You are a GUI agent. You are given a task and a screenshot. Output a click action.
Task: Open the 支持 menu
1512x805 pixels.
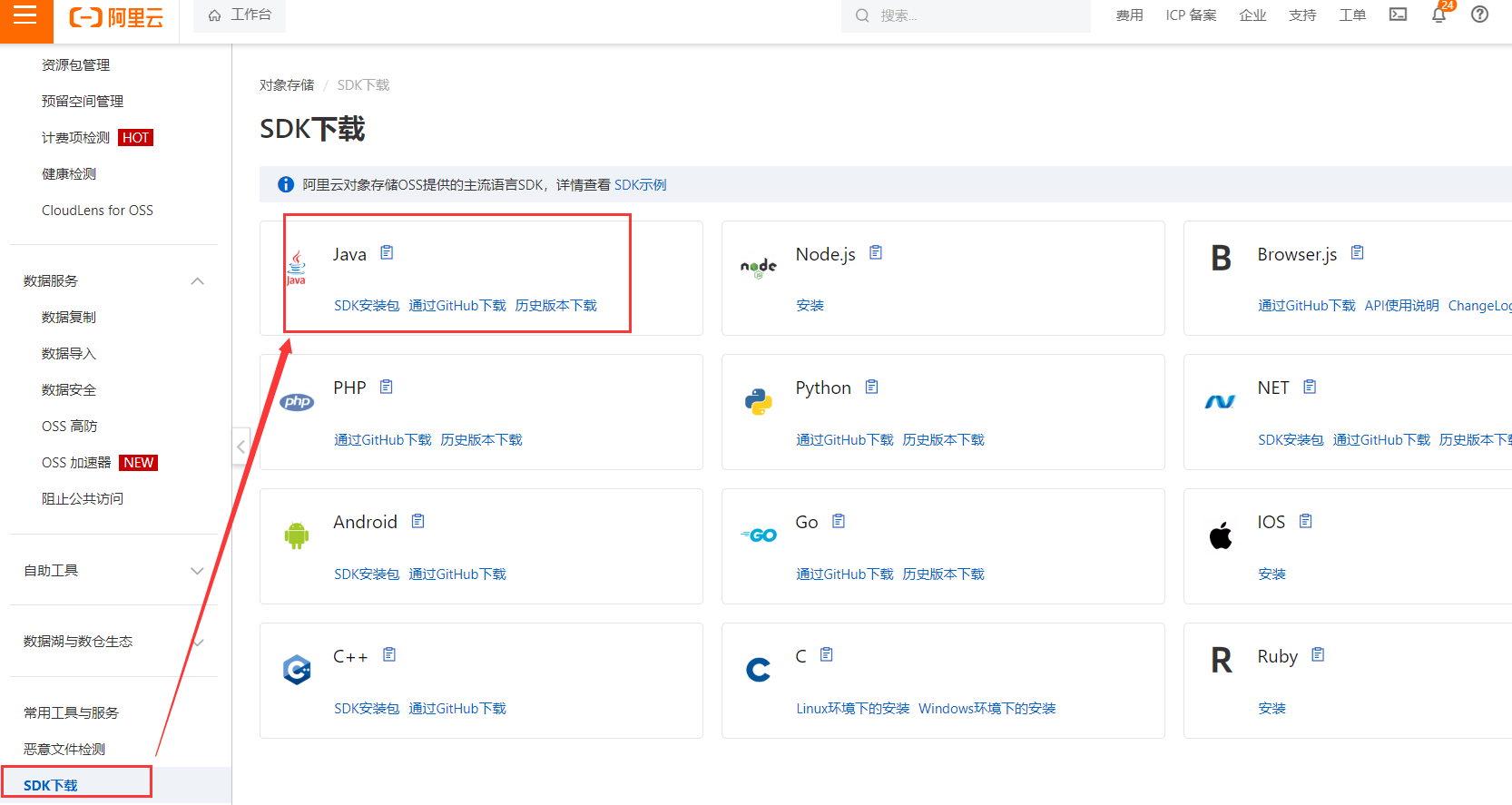(1302, 15)
